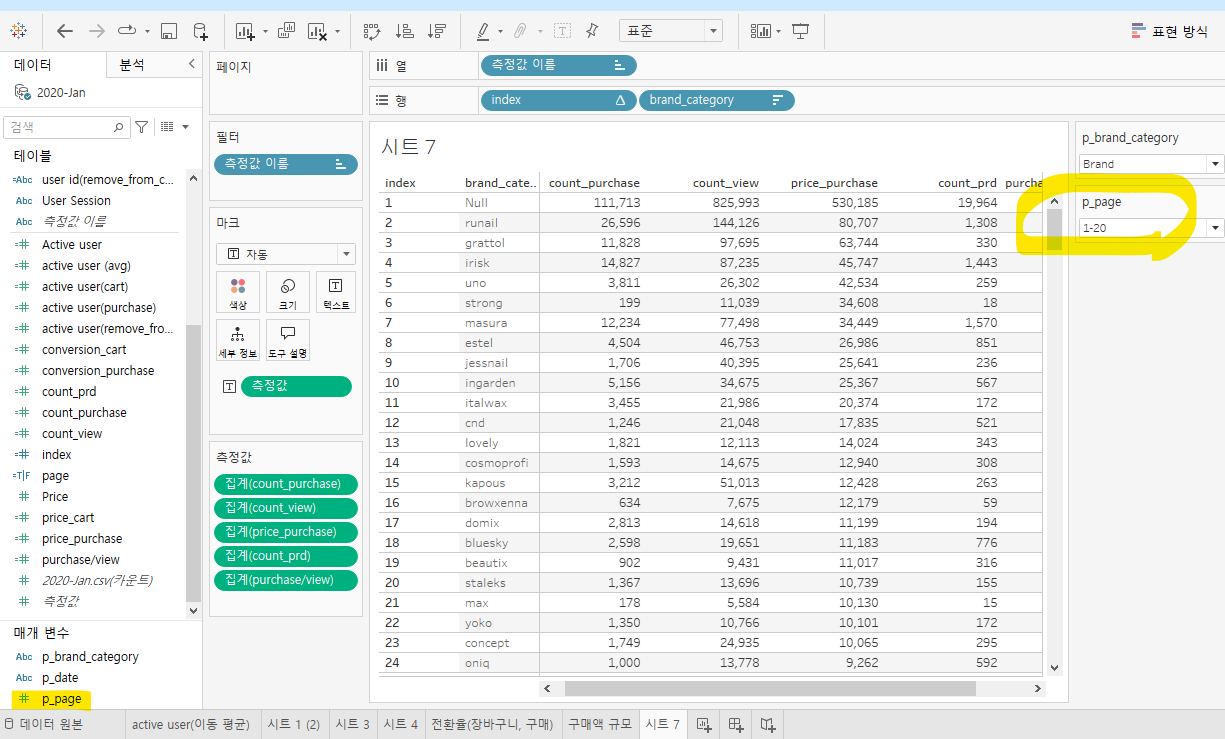Click the Tableau logo start icon
This screenshot has width=1225, height=739.
pyautogui.click(x=19, y=31)
